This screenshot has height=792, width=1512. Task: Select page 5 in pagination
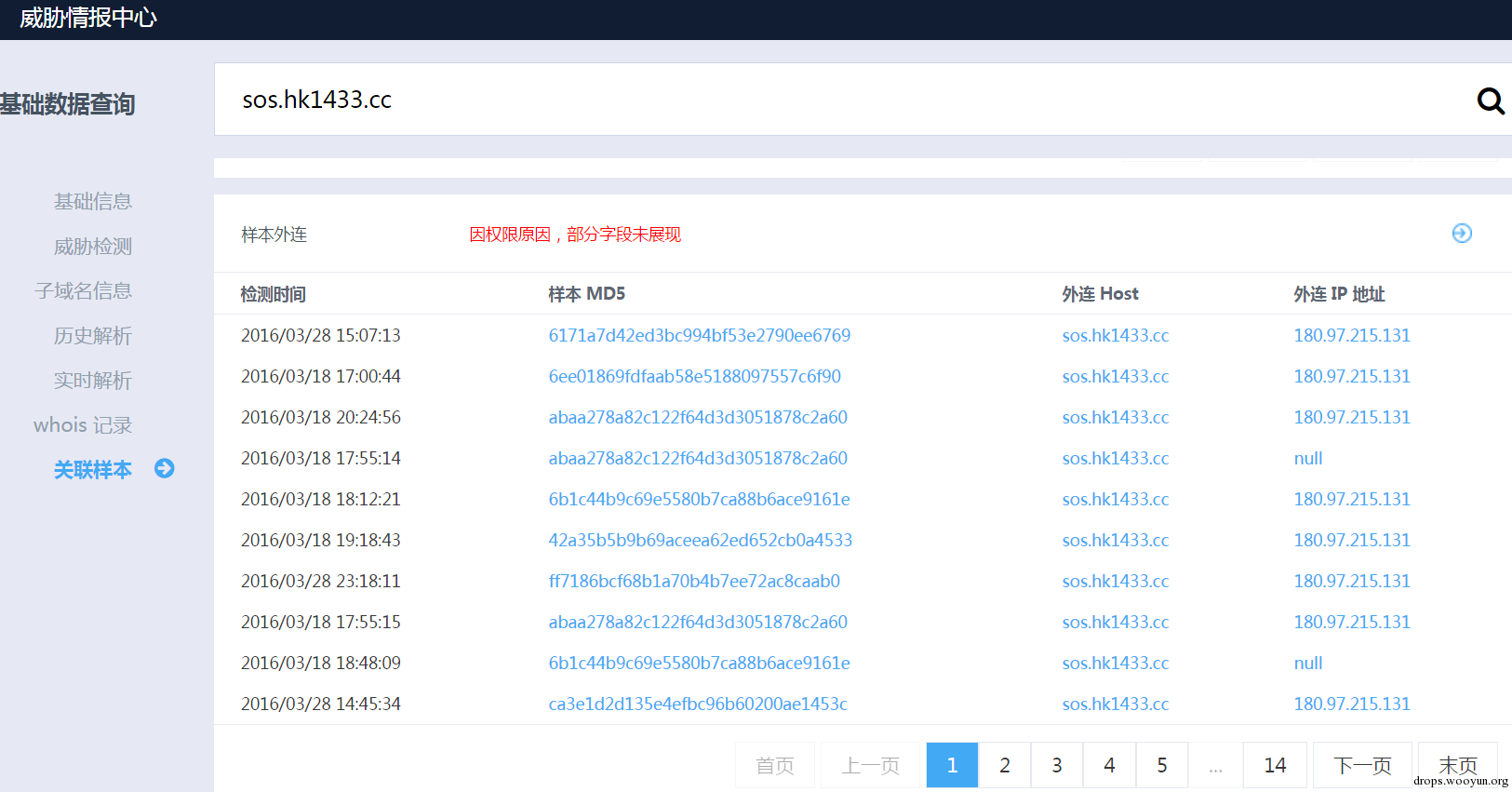coord(1162,765)
